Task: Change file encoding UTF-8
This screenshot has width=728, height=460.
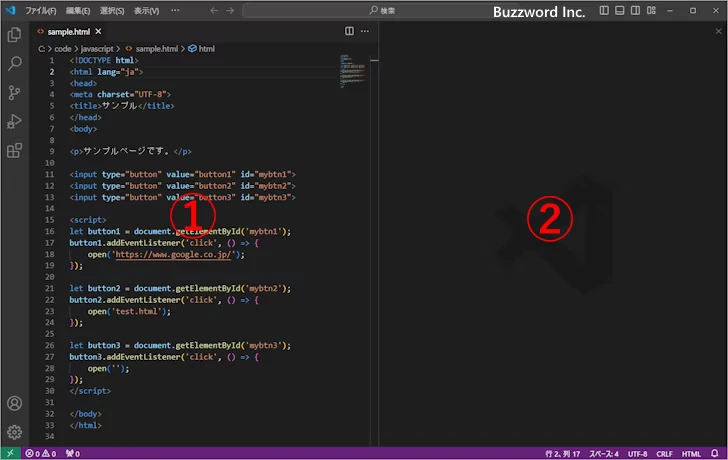Action: (637, 454)
